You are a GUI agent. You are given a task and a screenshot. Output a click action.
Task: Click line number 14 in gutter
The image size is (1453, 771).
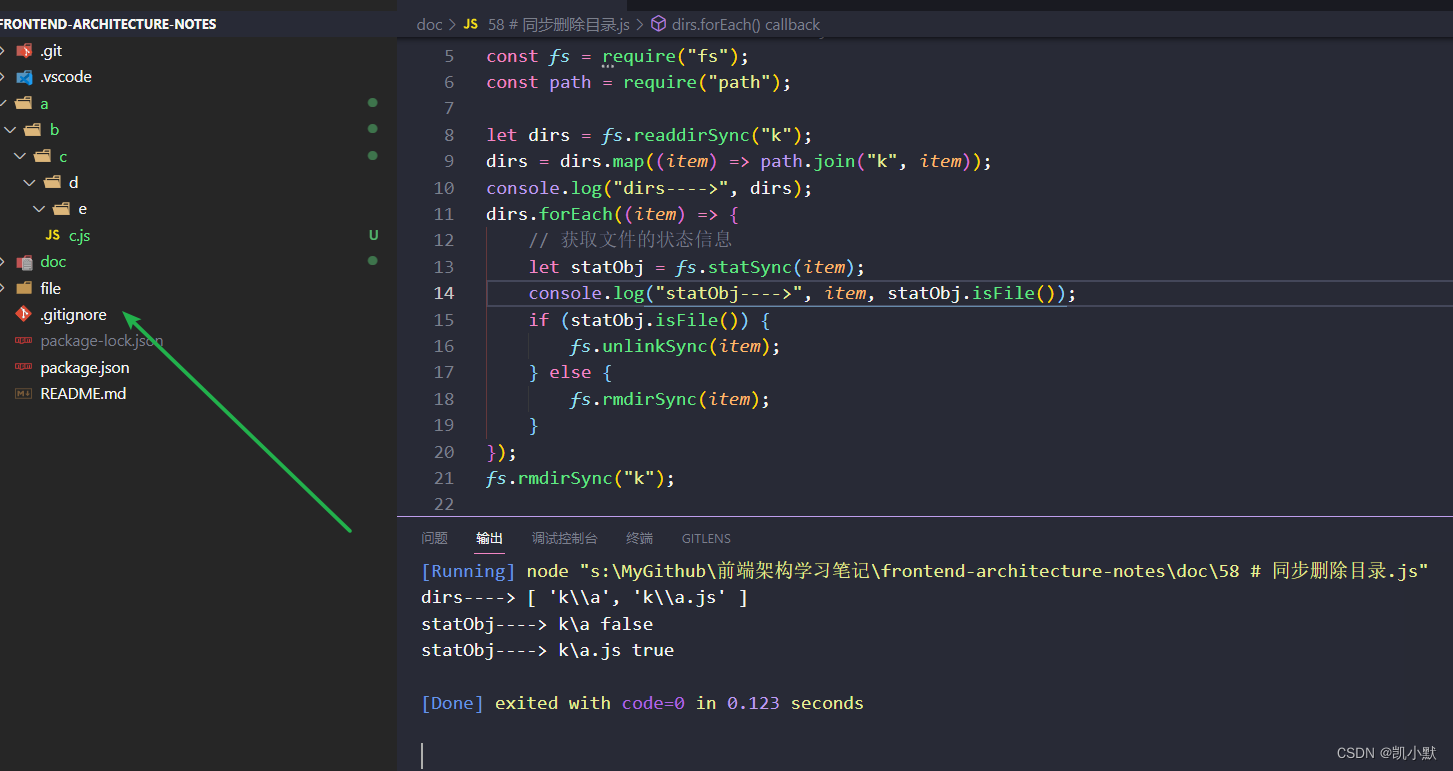(x=444, y=293)
